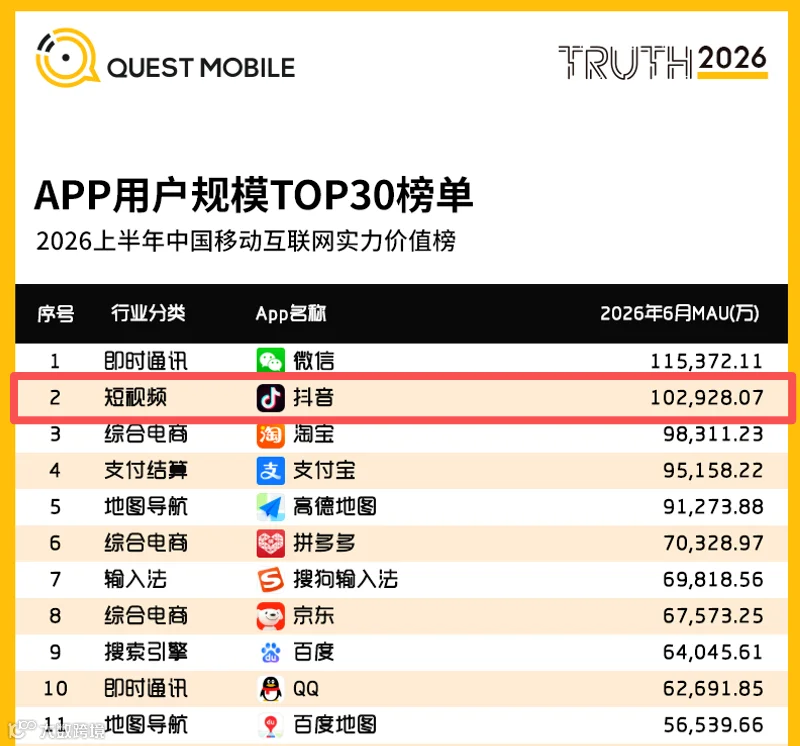Click the category 搜索引擎
This screenshot has width=800, height=746.
[x=146, y=652]
